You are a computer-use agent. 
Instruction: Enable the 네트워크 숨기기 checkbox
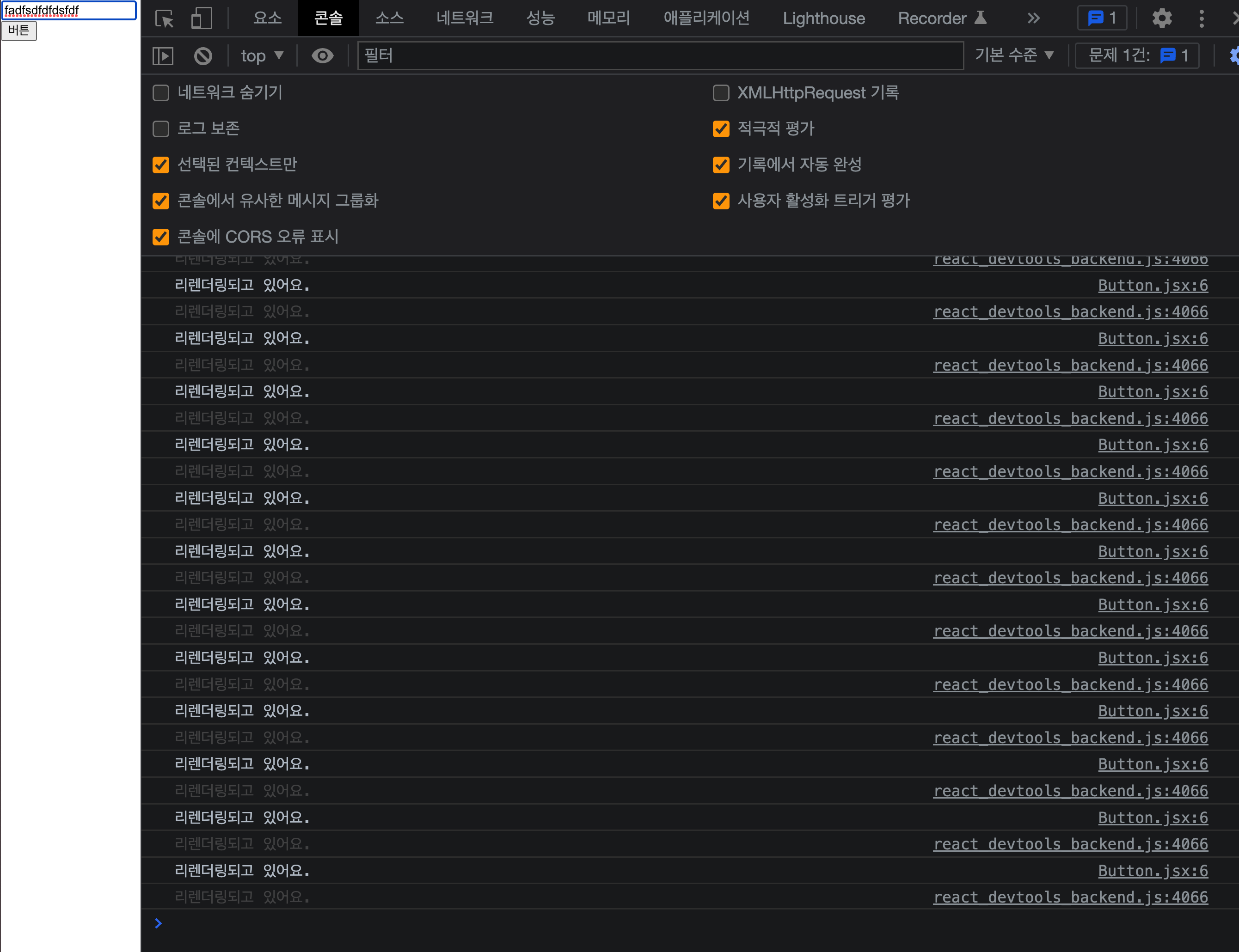(161, 93)
